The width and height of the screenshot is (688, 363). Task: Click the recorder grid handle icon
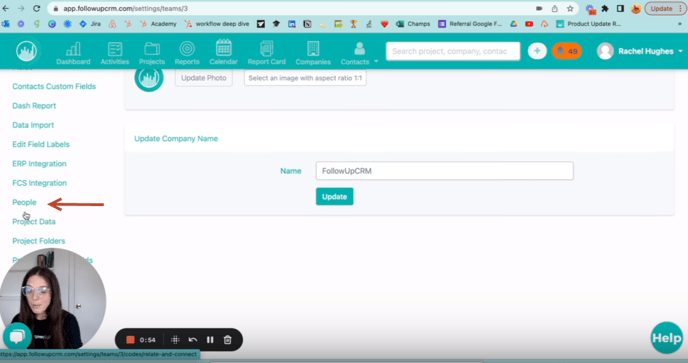175,340
